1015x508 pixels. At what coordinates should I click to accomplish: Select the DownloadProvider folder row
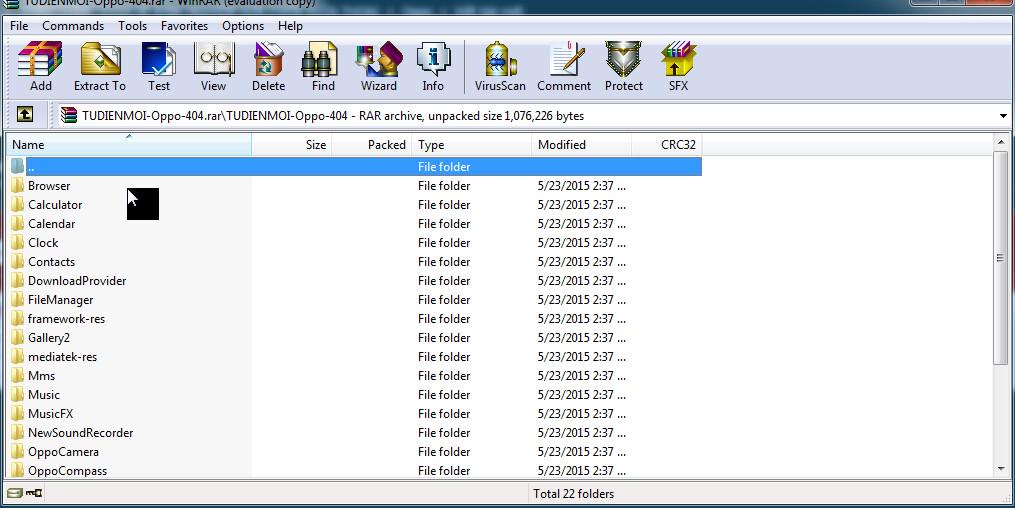coord(354,280)
